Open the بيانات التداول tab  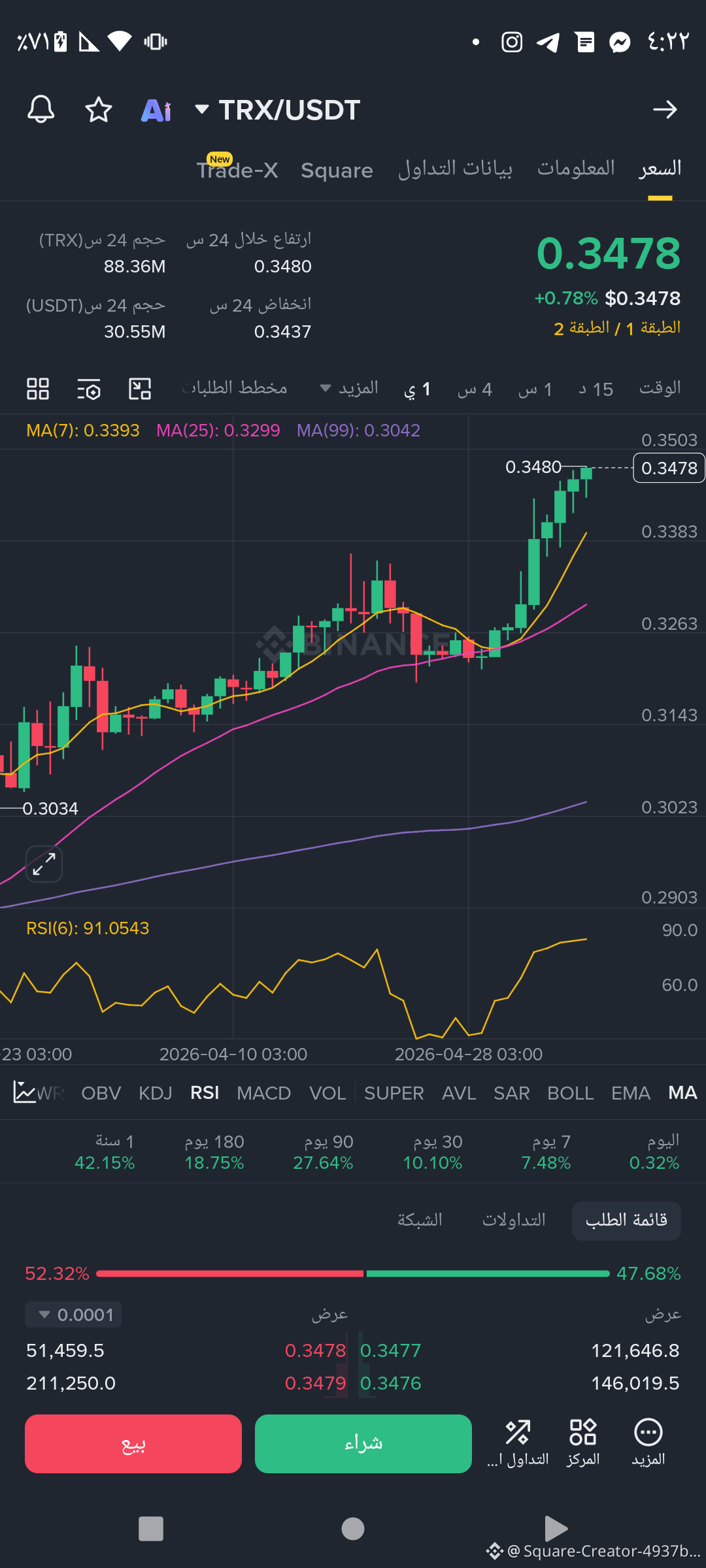tap(455, 169)
